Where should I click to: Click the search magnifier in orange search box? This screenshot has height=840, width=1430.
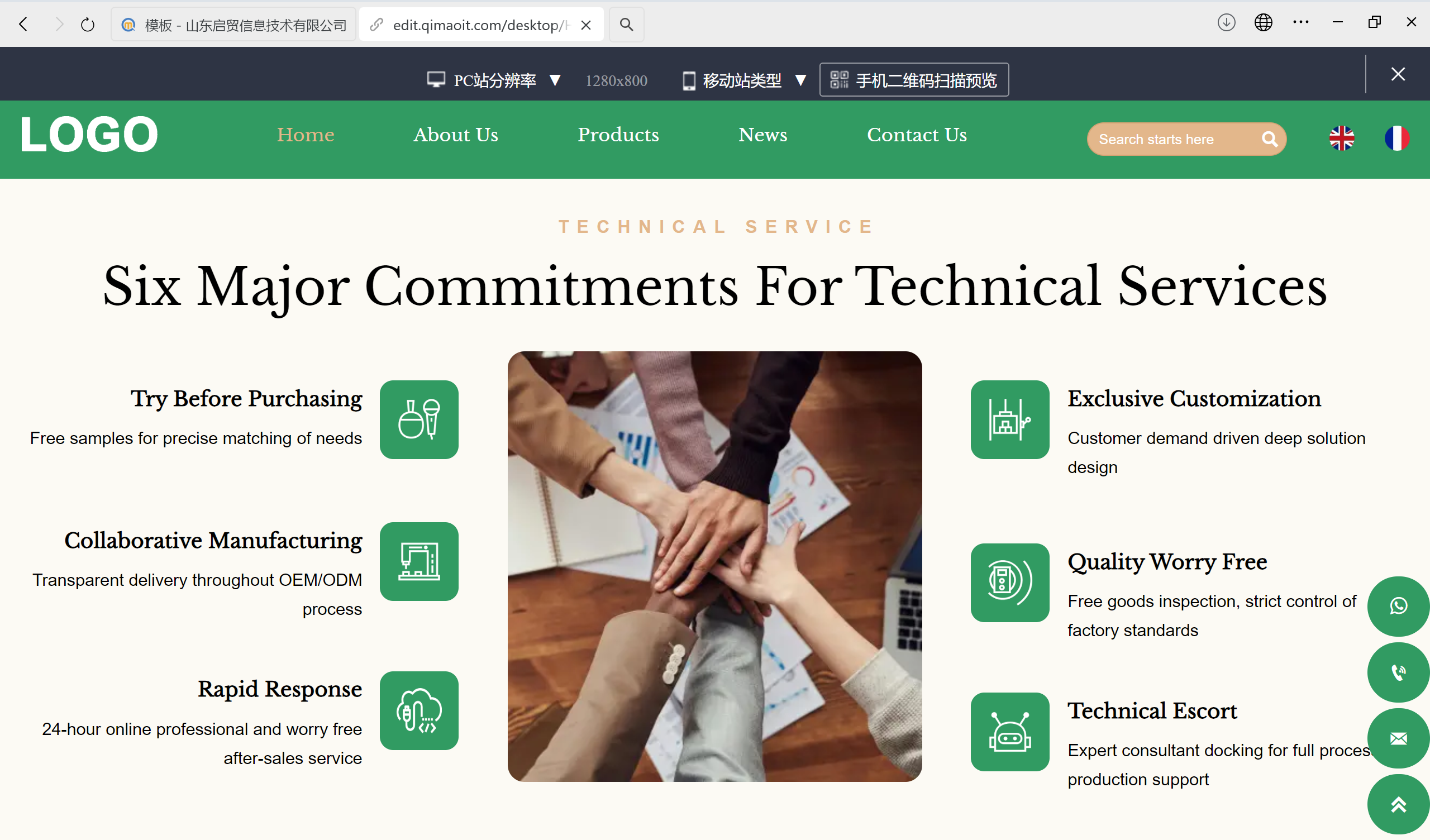click(1270, 139)
